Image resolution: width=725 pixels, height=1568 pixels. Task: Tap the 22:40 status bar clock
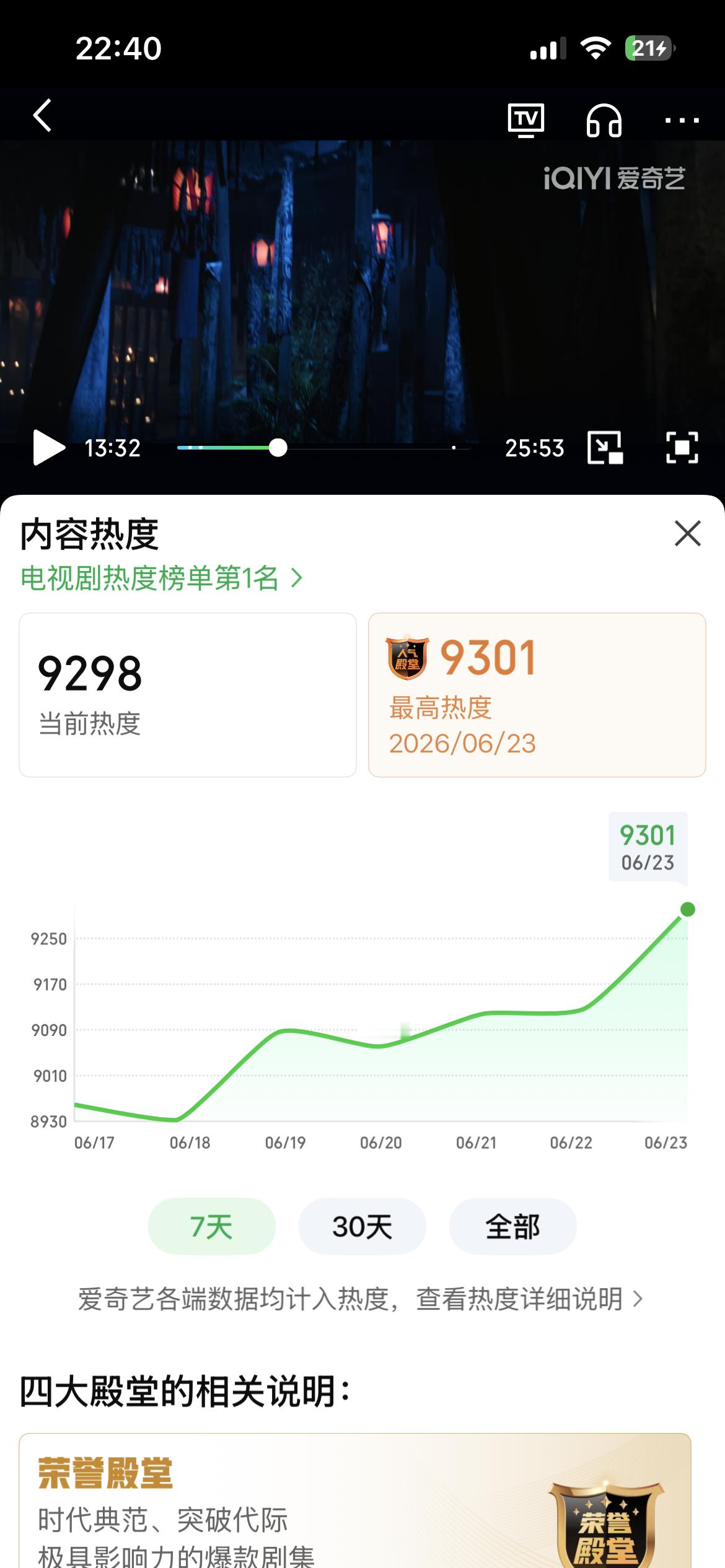pos(118,48)
